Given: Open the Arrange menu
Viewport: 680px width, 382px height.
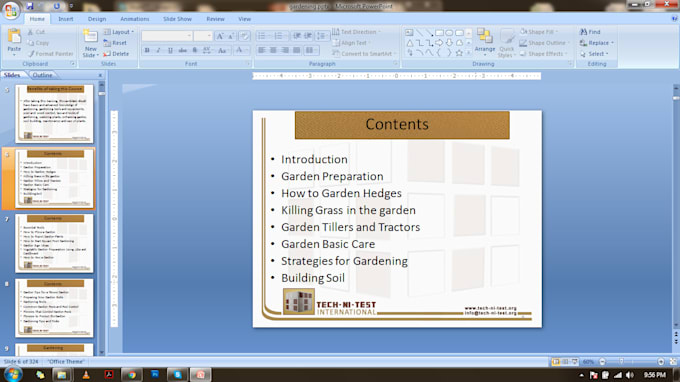Looking at the screenshot, I should pos(484,42).
